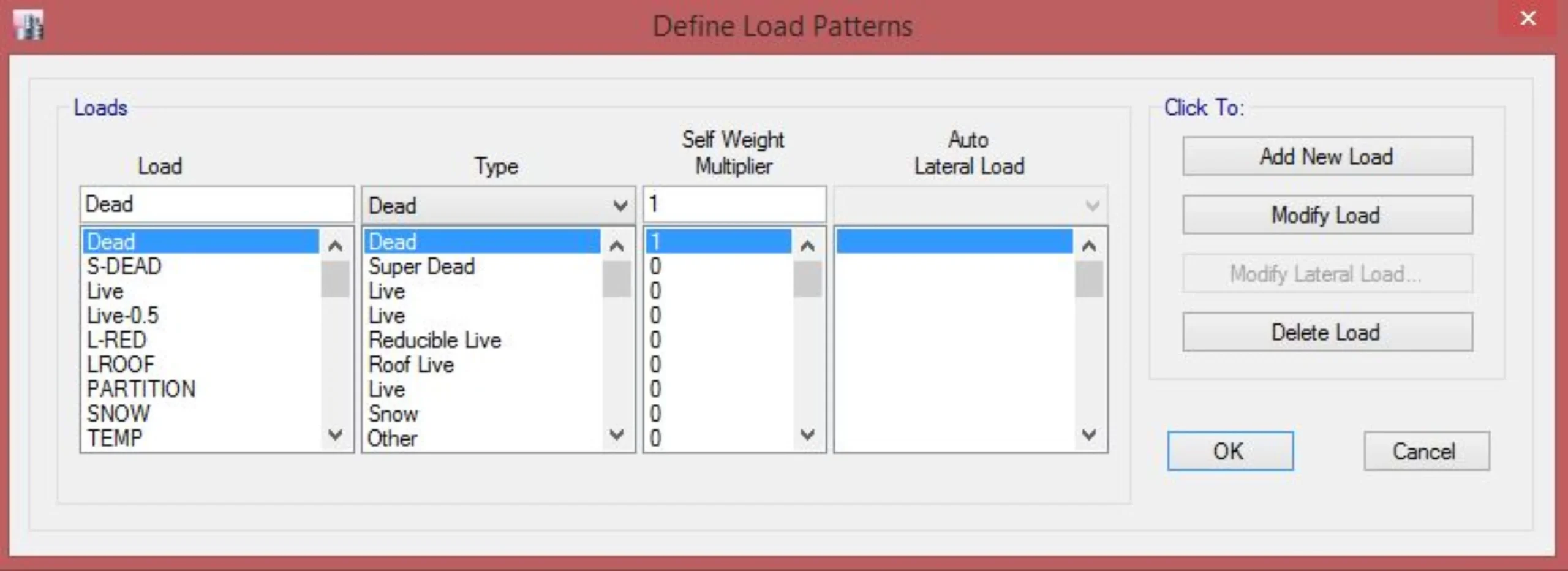Viewport: 1568px width, 571px height.
Task: Click Add New Load button
Action: pyautogui.click(x=1327, y=156)
